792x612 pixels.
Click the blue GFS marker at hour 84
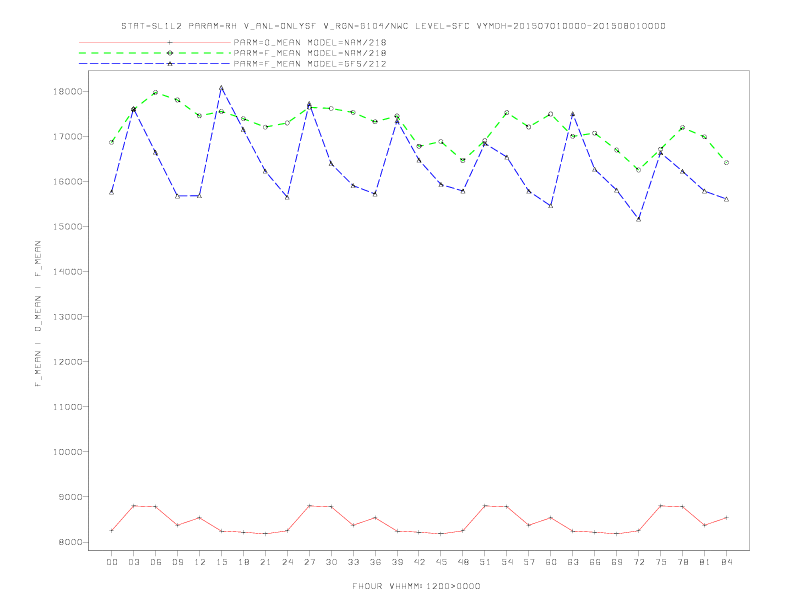pos(727,199)
